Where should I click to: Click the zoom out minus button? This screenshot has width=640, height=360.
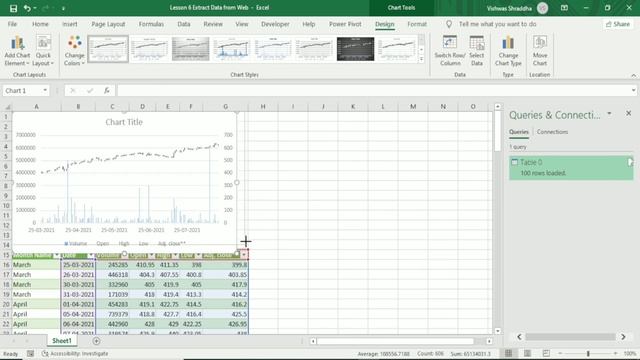[x=560, y=353]
